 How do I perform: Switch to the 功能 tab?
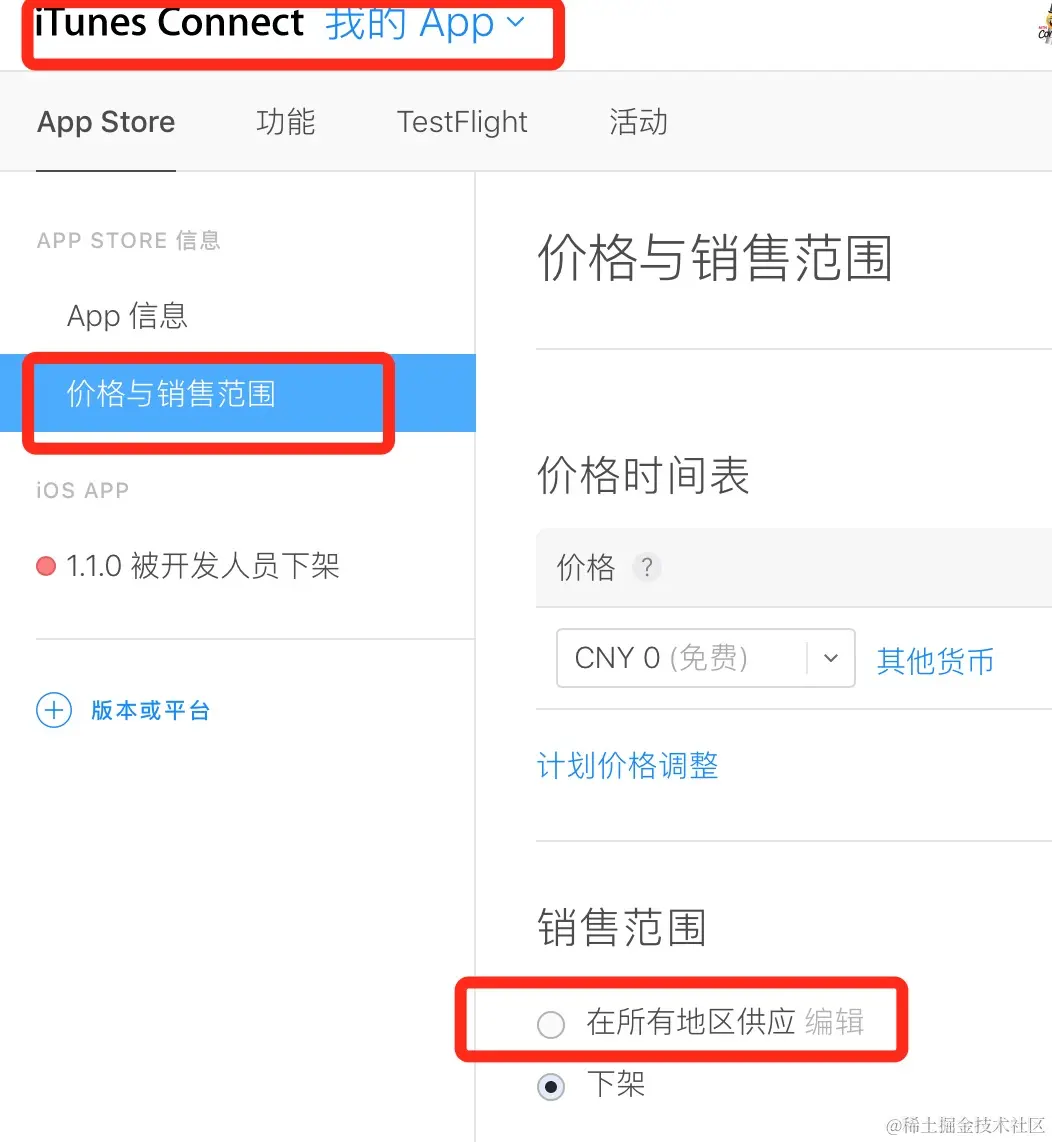[x=286, y=122]
